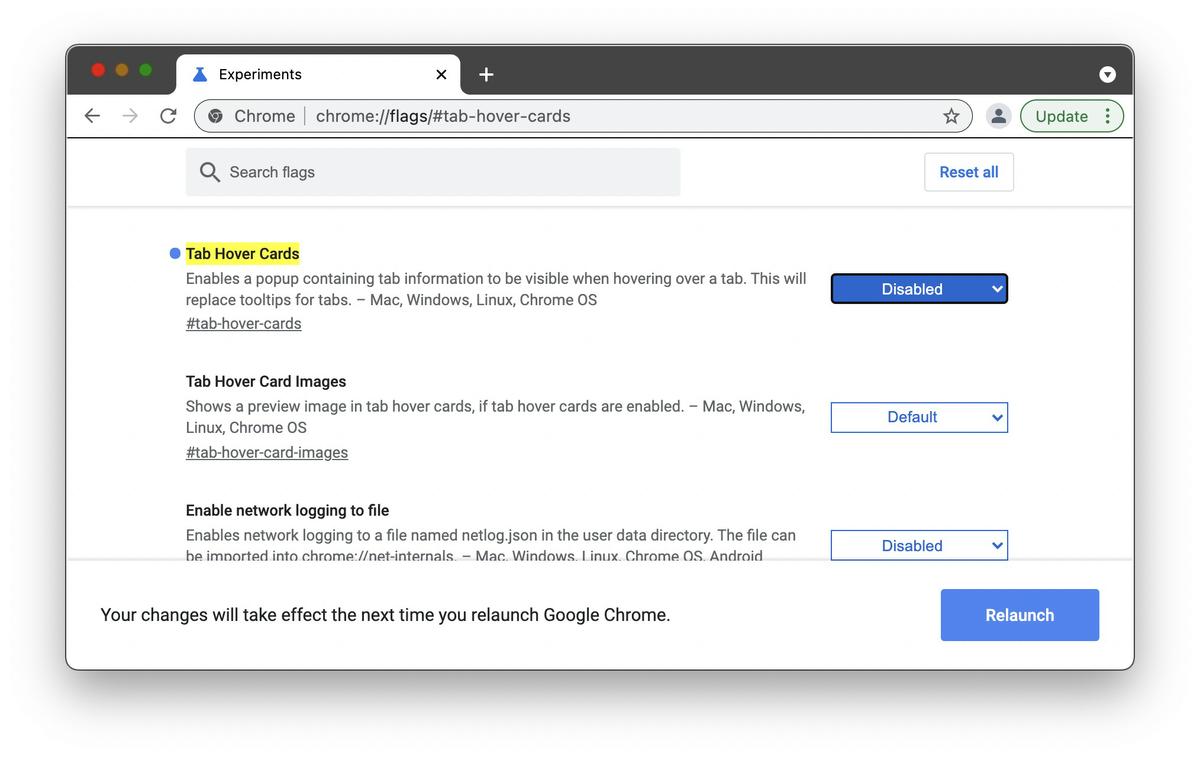The image size is (1200, 757).
Task: Open tab search via the down-arrow circle
Action: pyautogui.click(x=1107, y=74)
